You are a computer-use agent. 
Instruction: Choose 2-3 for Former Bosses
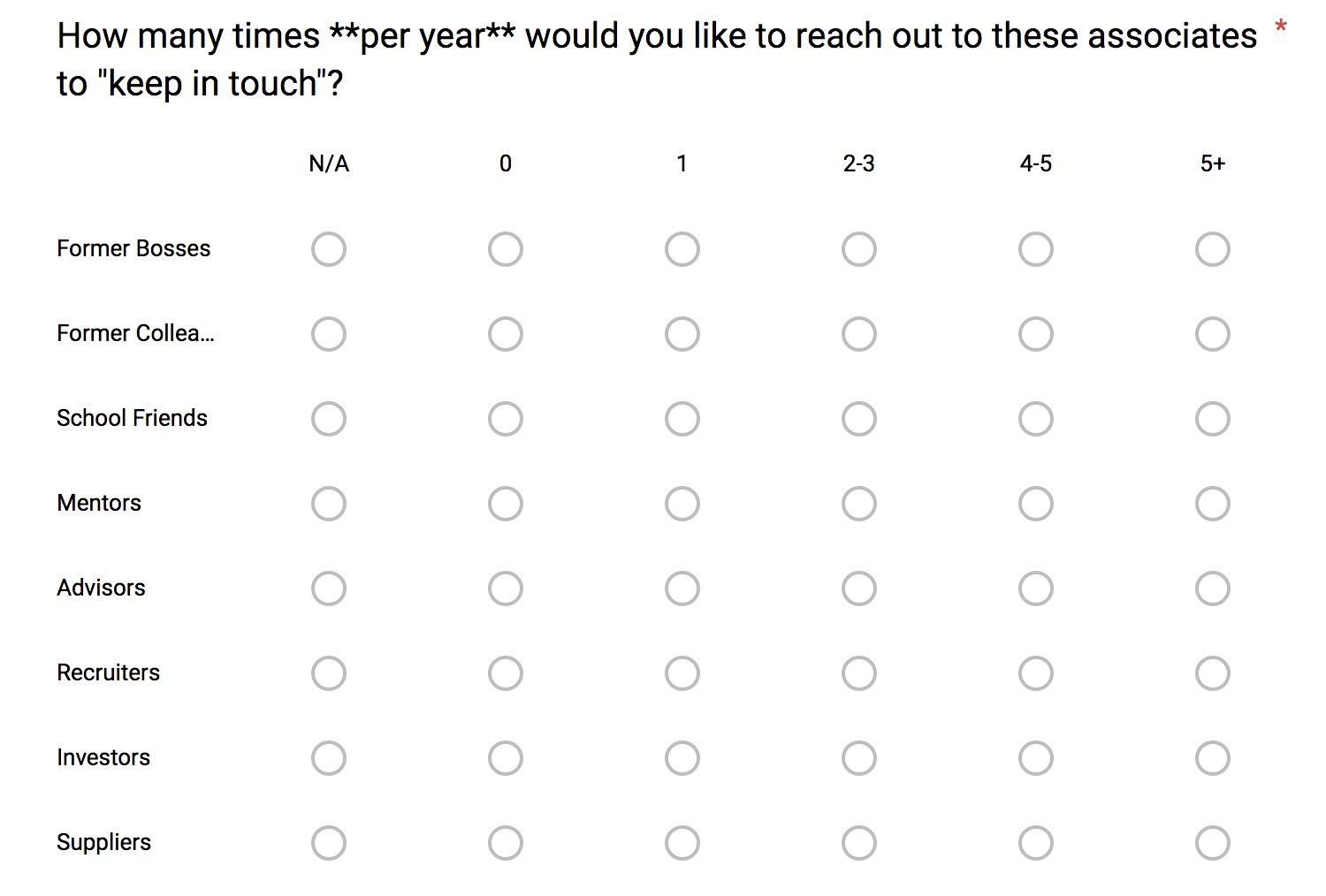coord(859,249)
